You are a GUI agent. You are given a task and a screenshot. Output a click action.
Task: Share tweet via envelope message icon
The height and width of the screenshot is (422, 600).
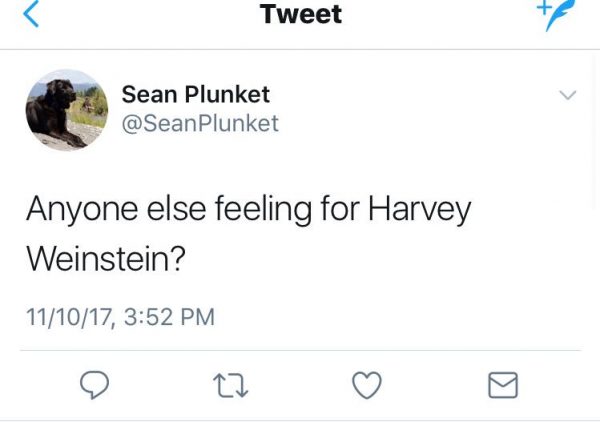(x=503, y=385)
